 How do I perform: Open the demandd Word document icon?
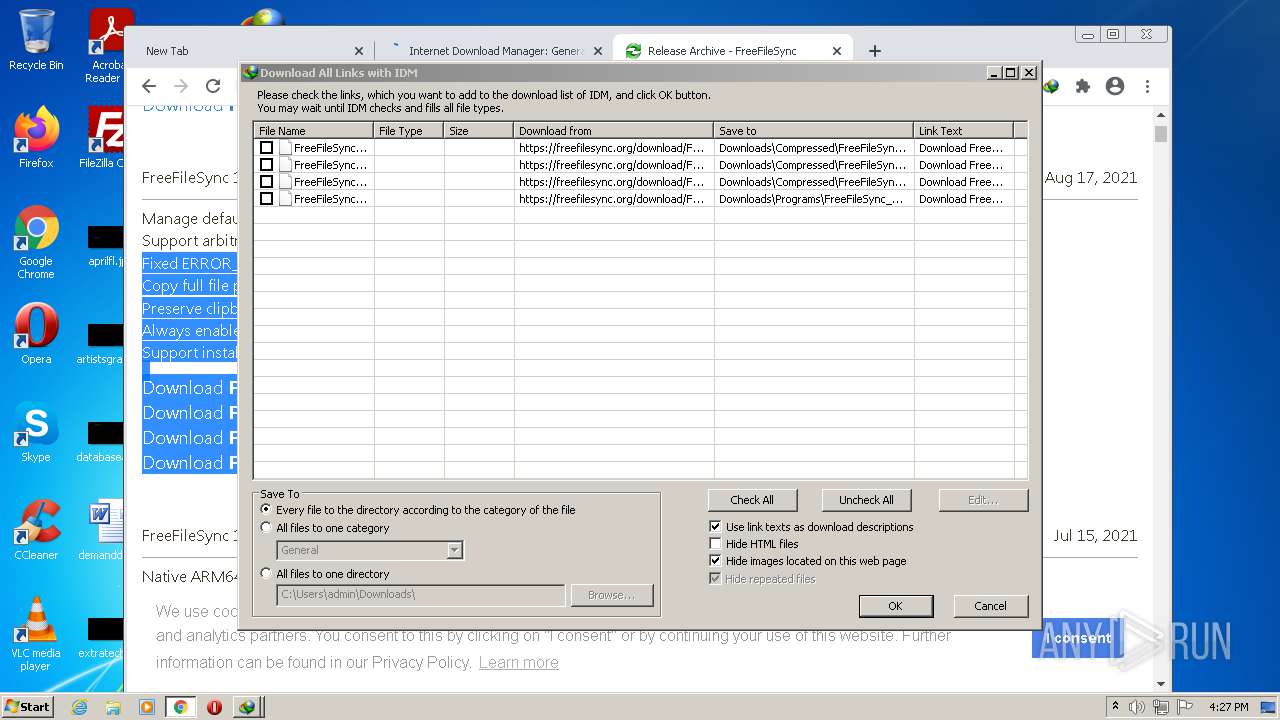point(104,530)
